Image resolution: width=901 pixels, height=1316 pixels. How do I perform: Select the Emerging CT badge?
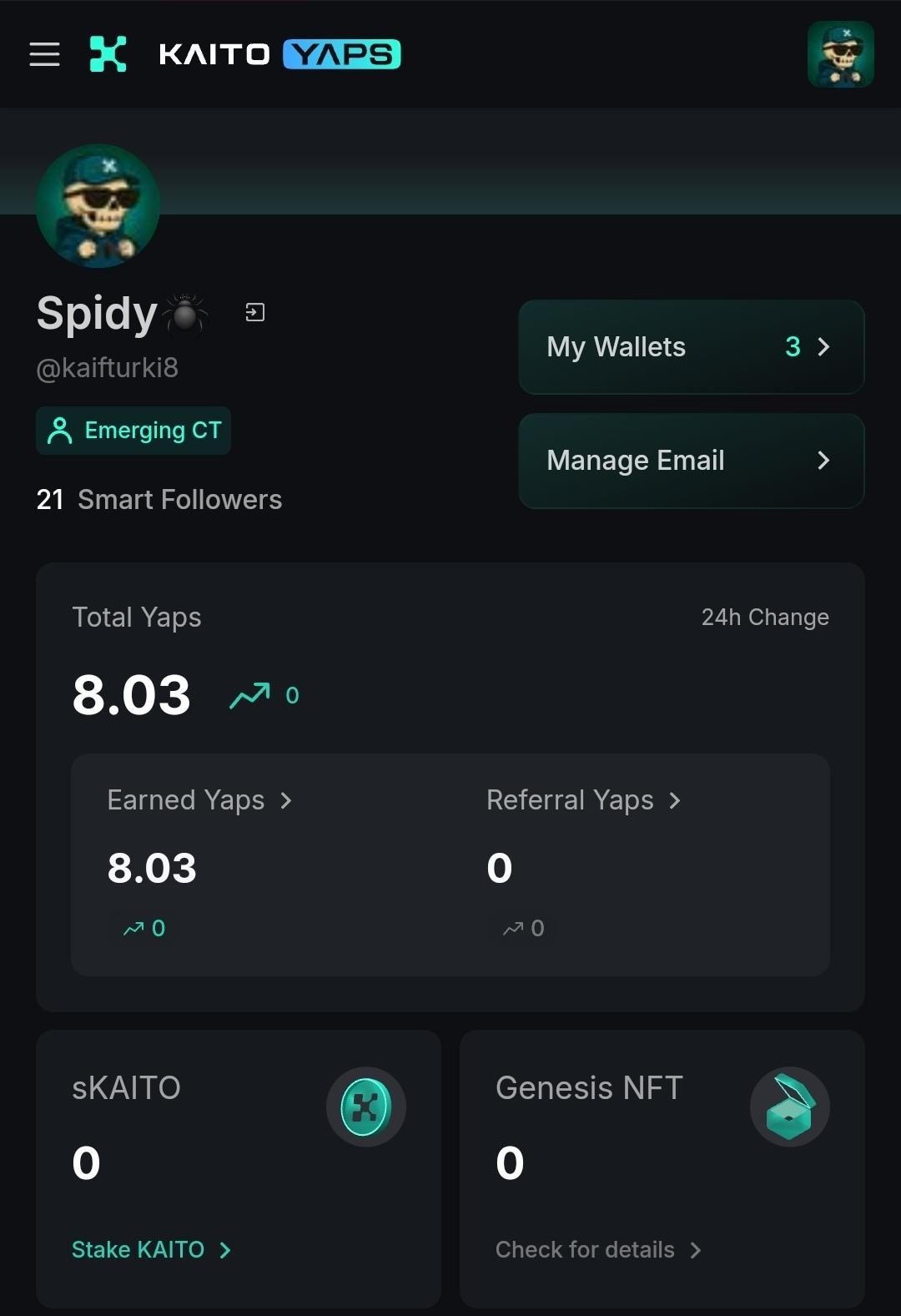(133, 431)
